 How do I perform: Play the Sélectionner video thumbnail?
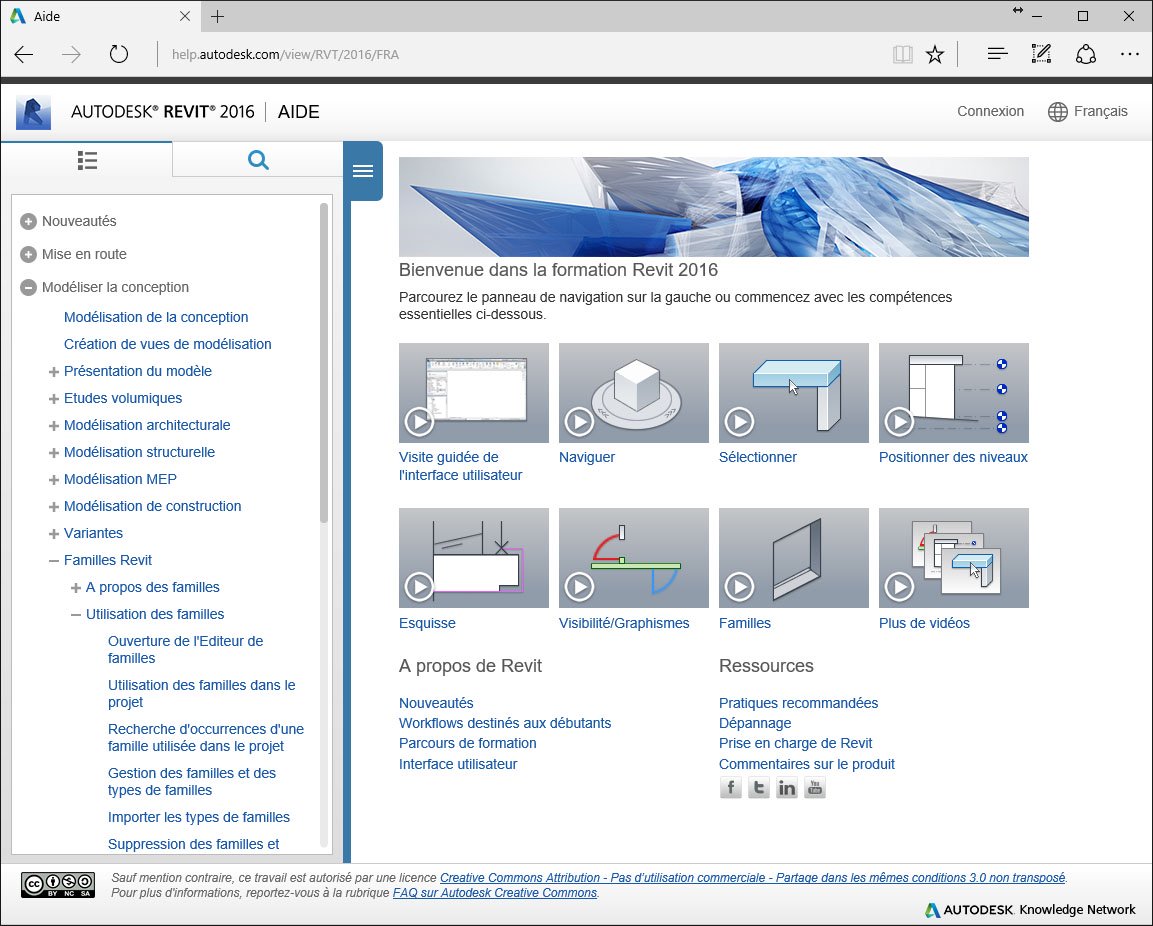[793, 393]
